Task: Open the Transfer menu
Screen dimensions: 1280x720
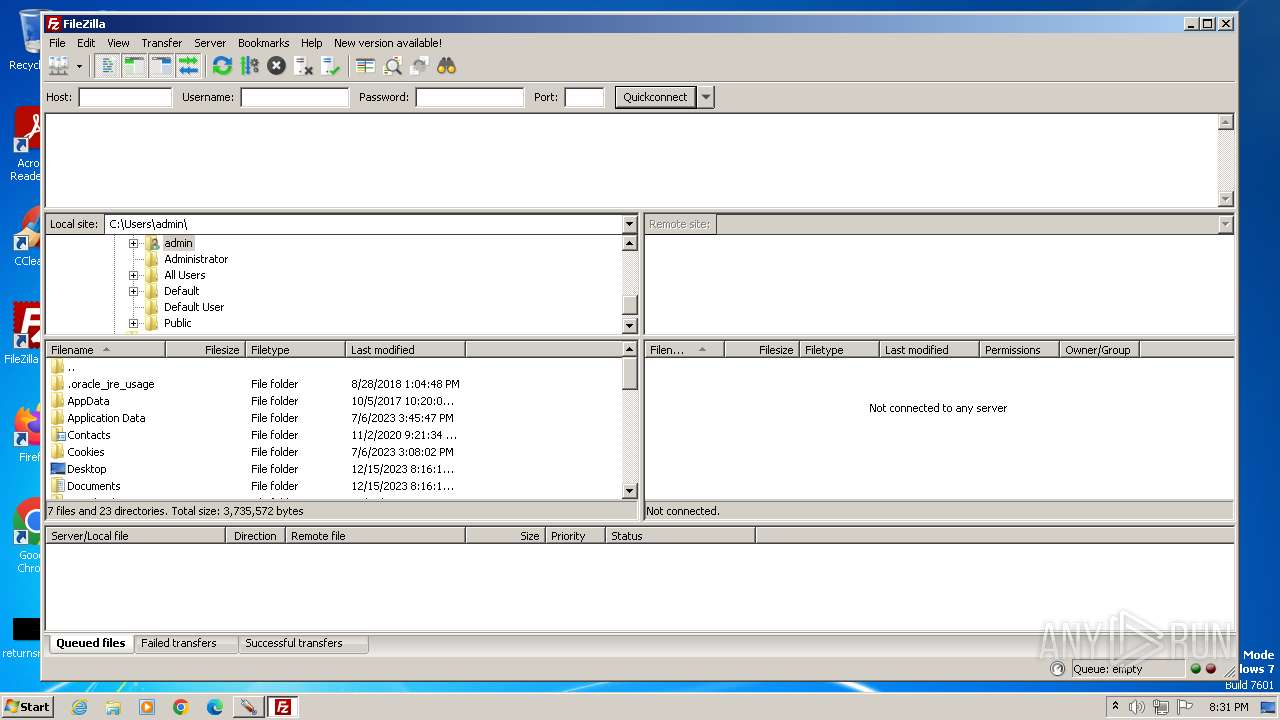Action: [x=161, y=43]
